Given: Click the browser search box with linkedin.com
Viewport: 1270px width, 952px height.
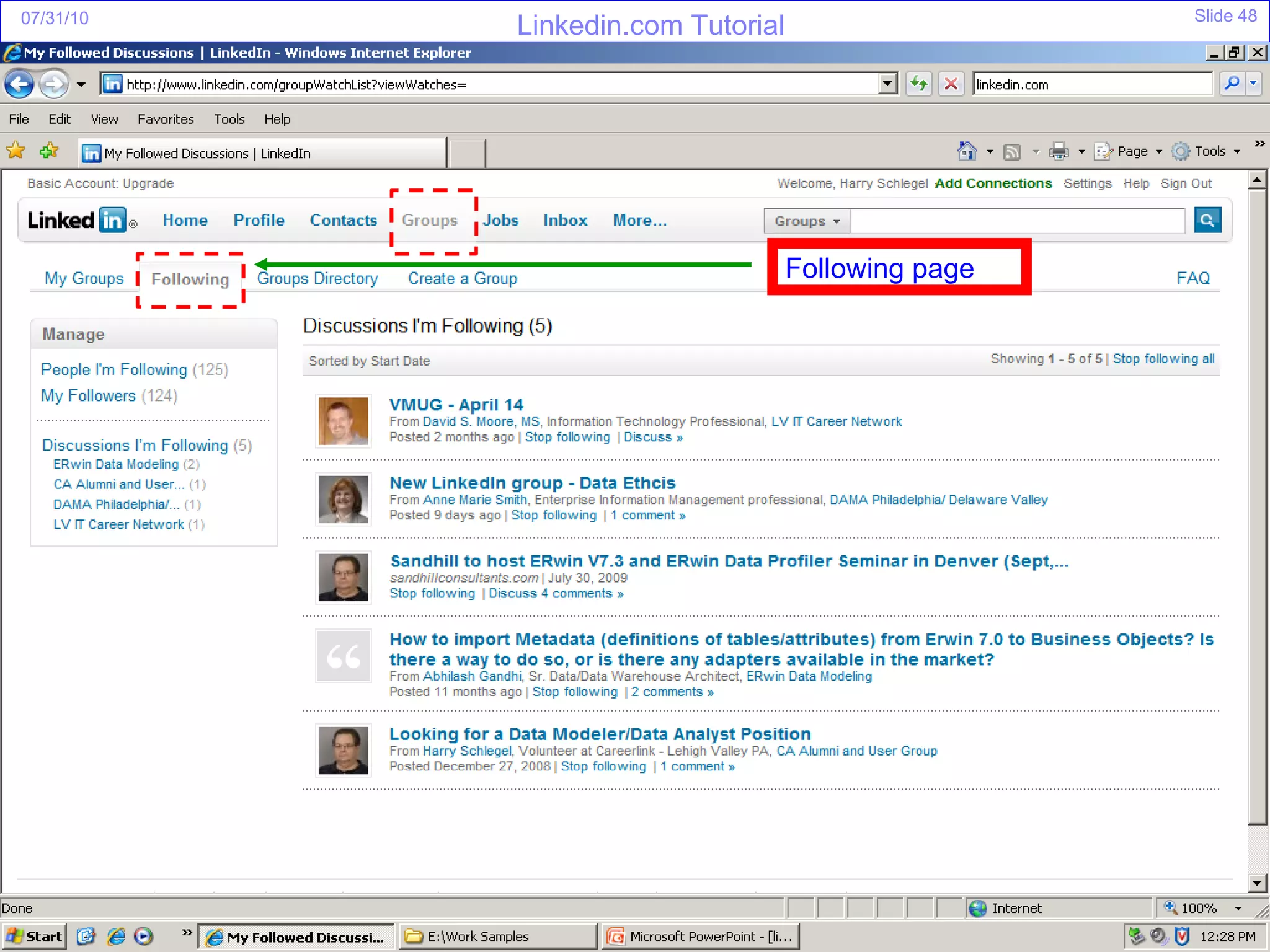Looking at the screenshot, I should point(1092,84).
